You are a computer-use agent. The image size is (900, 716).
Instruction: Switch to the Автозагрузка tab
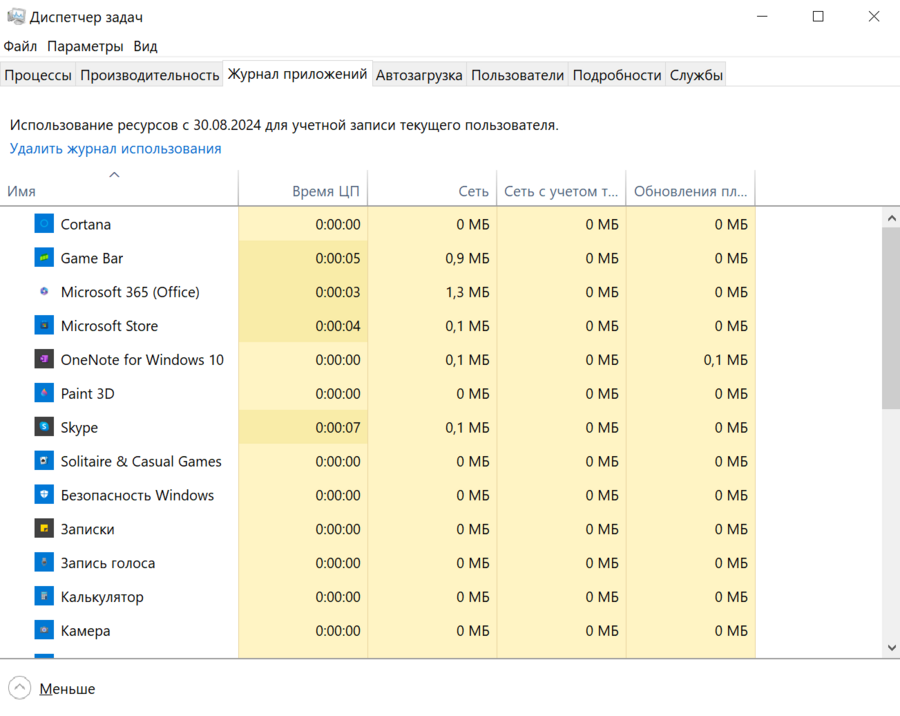[x=419, y=75]
